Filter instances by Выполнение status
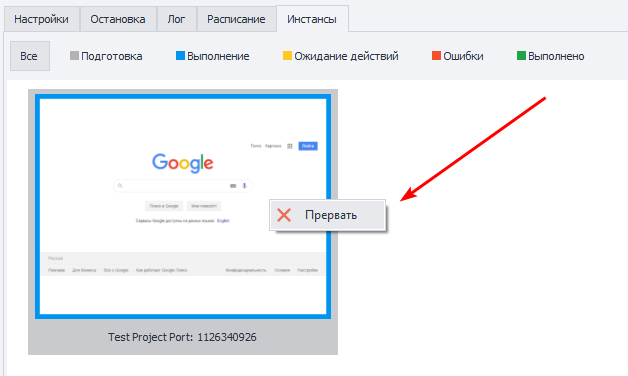628x376 pixels. click(x=213, y=56)
